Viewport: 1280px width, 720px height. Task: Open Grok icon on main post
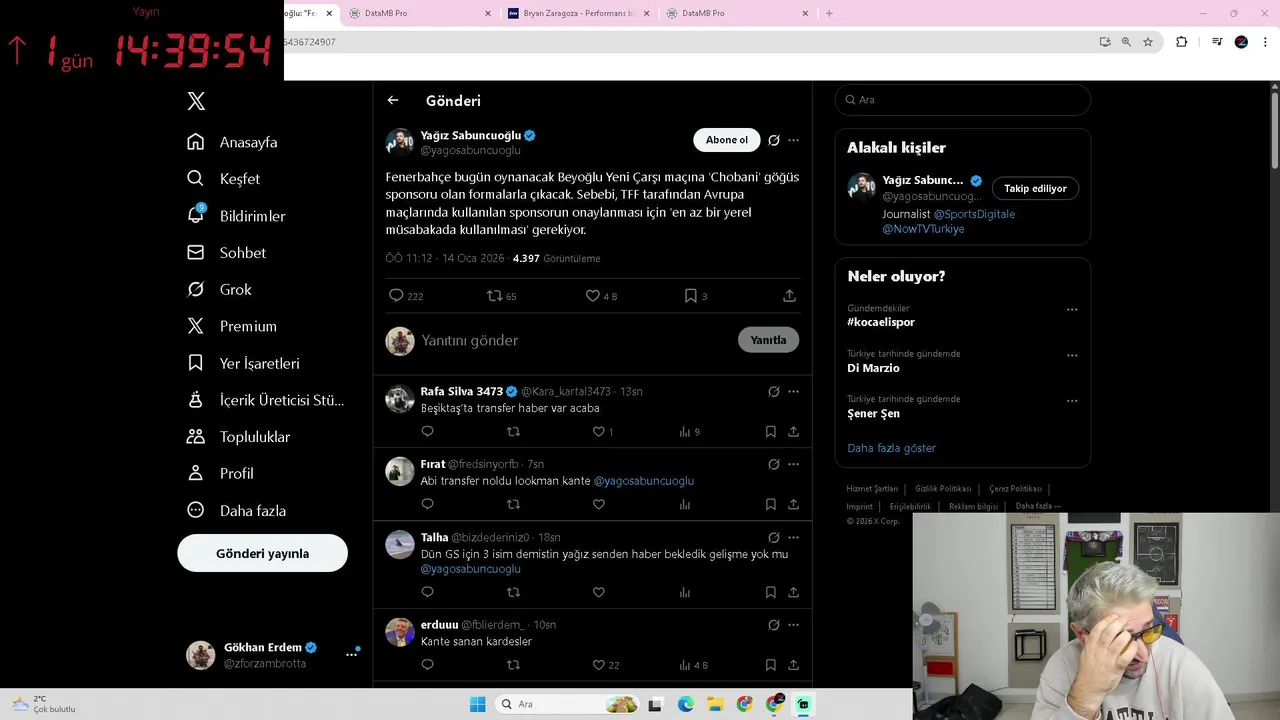(774, 140)
